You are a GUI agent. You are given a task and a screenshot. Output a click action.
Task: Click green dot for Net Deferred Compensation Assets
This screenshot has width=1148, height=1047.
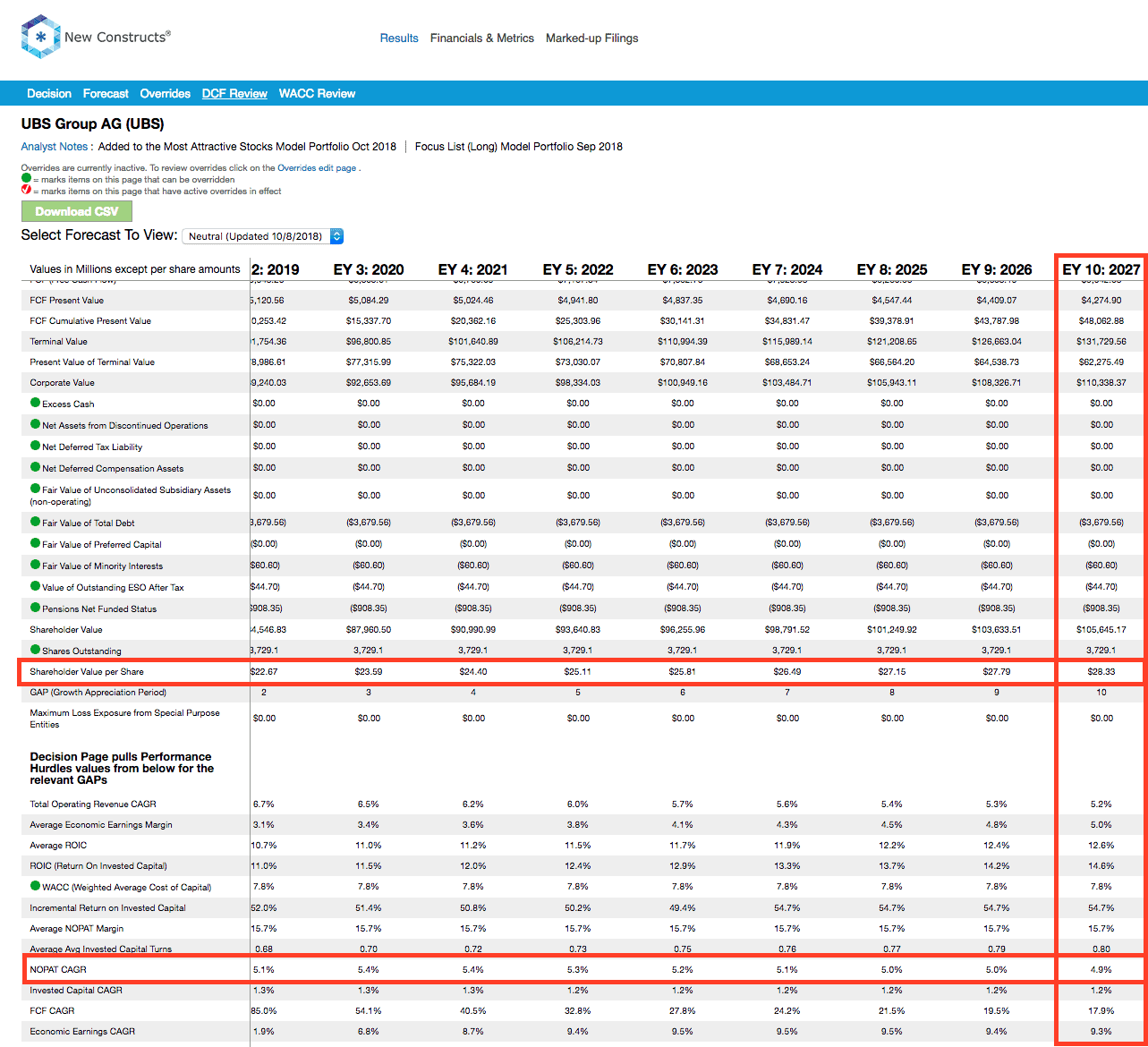(x=35, y=467)
